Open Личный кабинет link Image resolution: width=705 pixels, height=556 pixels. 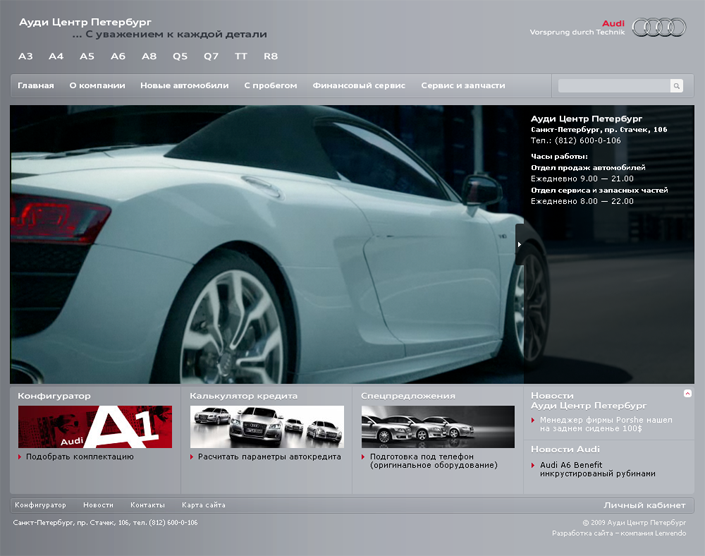click(x=644, y=505)
